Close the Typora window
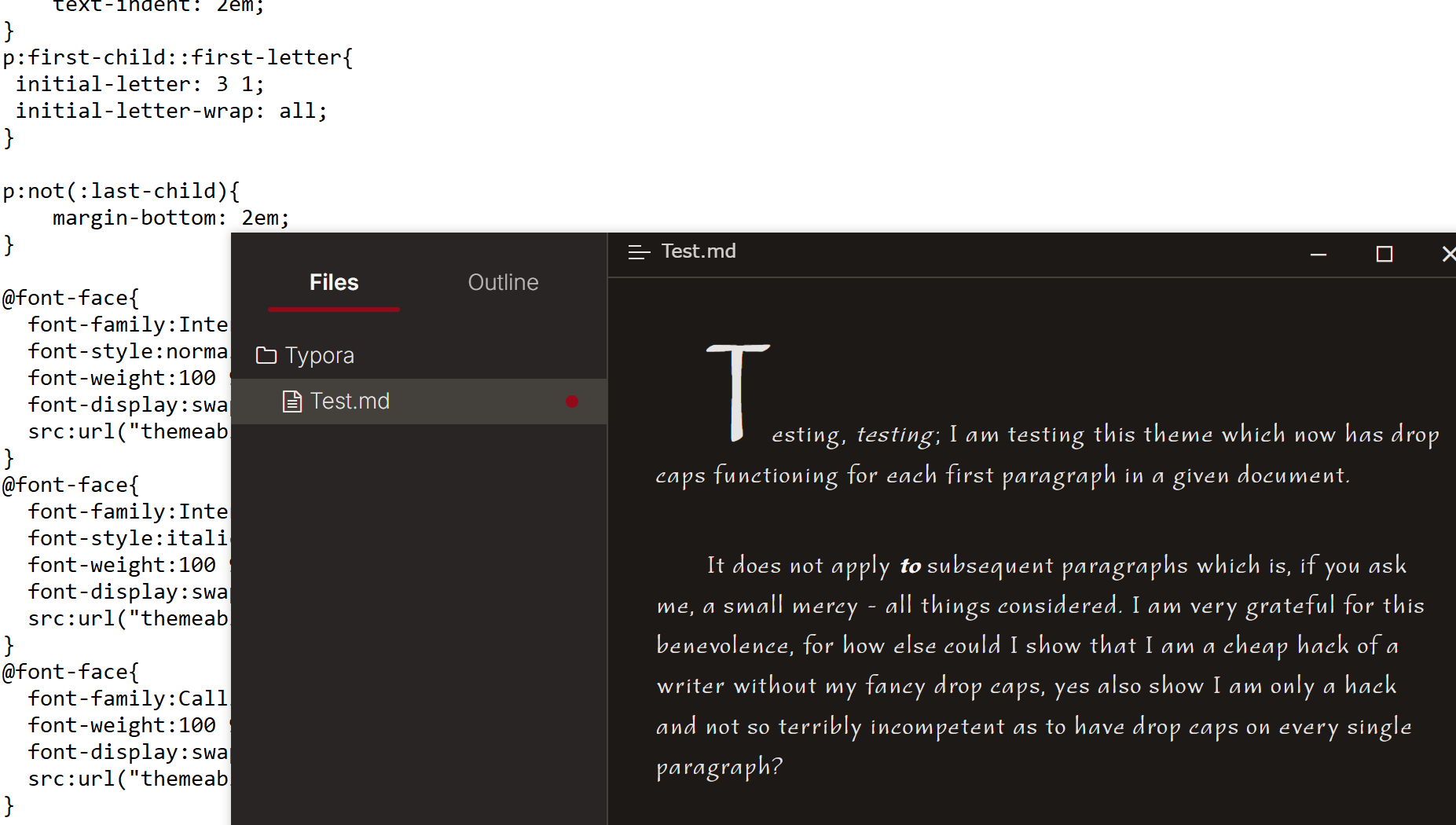 point(1447,254)
